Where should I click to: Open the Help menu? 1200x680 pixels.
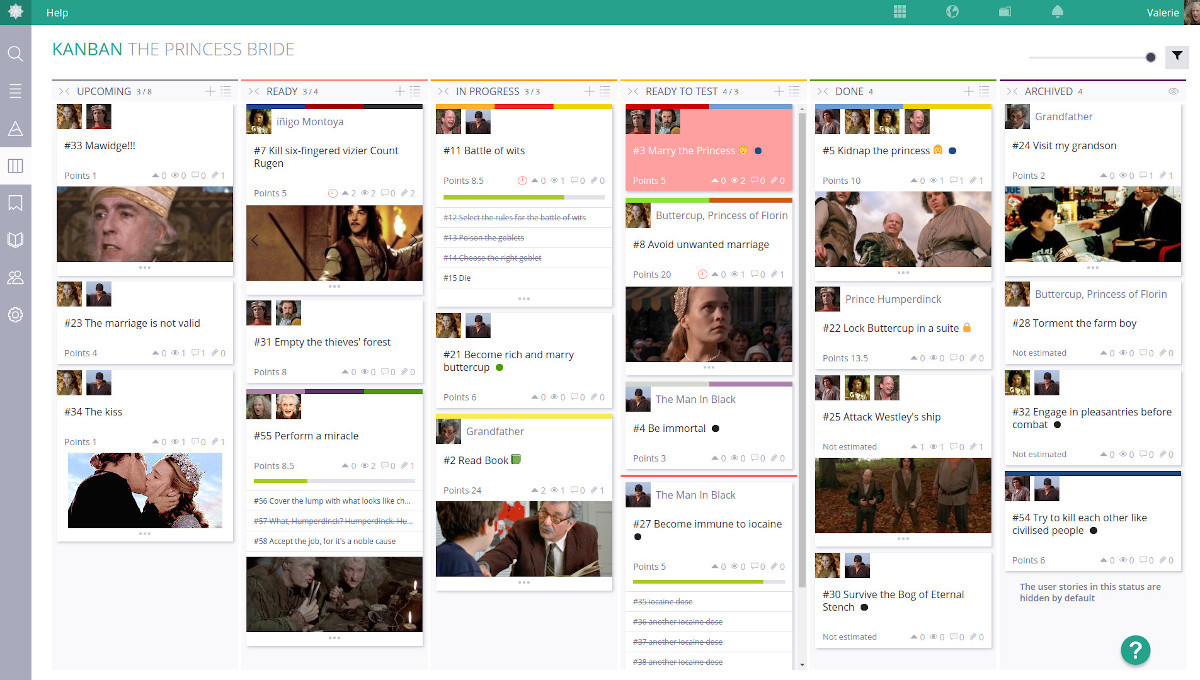(57, 12)
